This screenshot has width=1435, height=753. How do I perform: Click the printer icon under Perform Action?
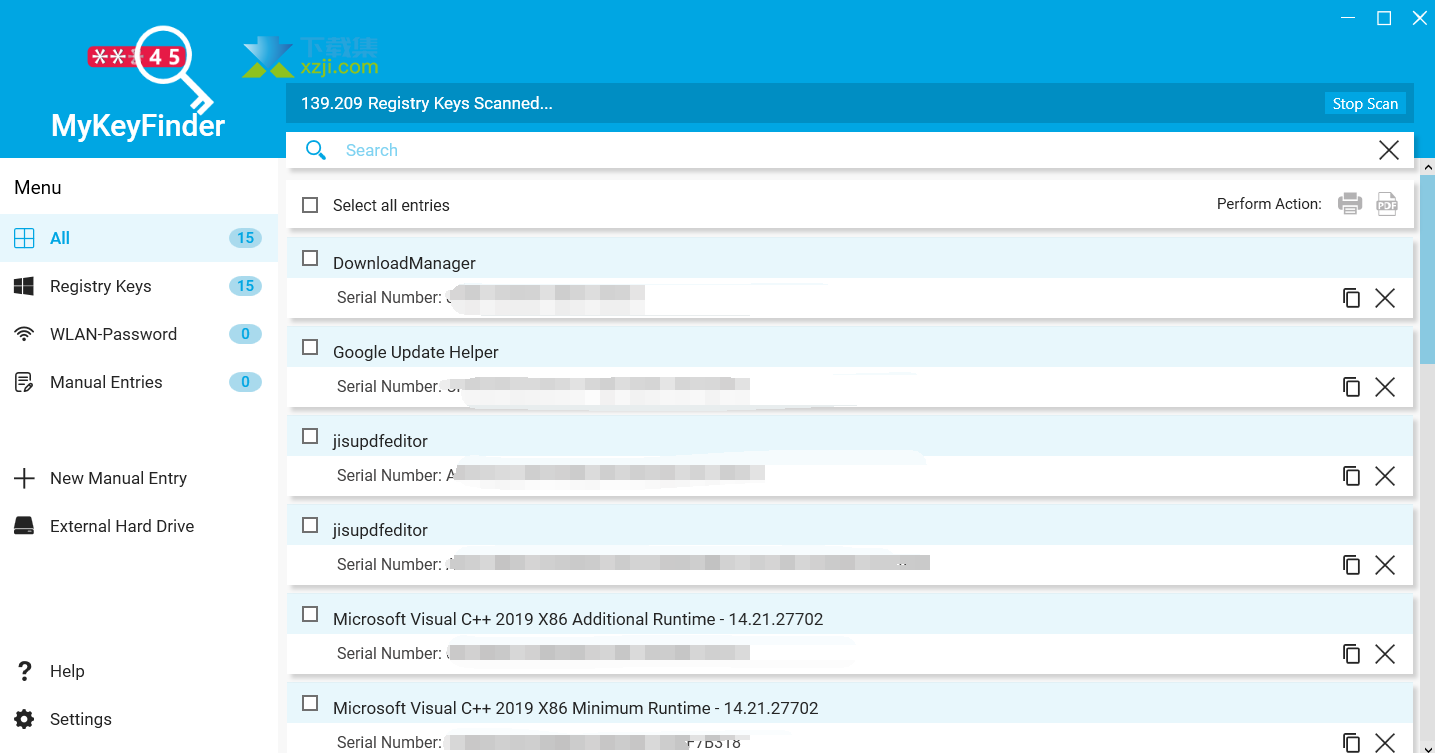coord(1350,204)
